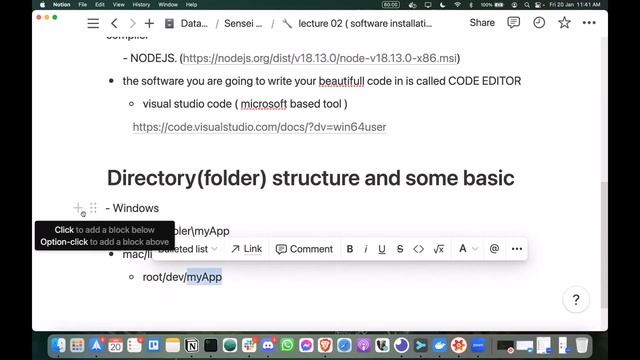
Task: Click the 'visual studio code' bullet text
Action: (245, 104)
